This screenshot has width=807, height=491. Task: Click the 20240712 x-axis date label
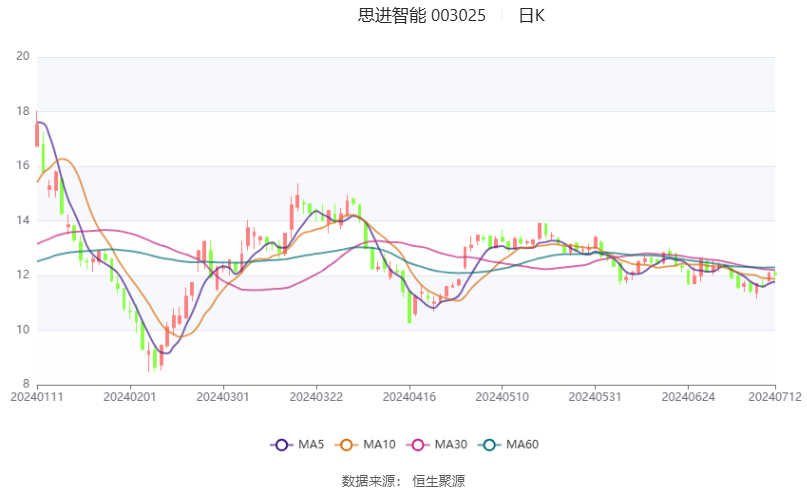(x=775, y=397)
